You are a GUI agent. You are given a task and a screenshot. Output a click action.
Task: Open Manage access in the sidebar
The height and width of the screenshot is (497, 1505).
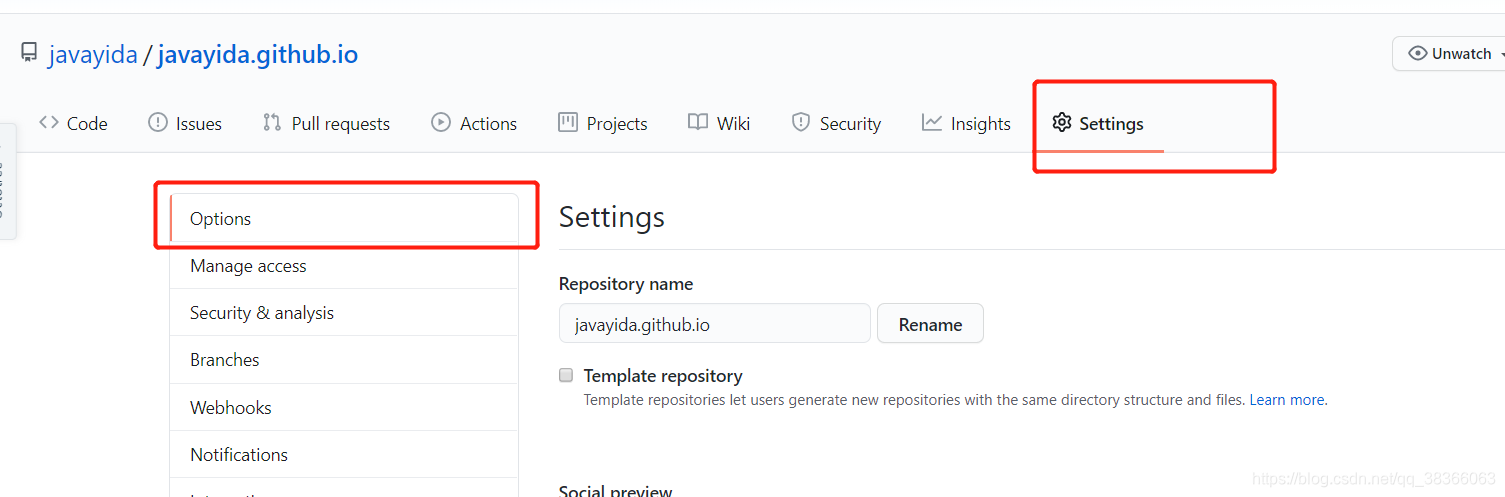[x=344, y=266]
